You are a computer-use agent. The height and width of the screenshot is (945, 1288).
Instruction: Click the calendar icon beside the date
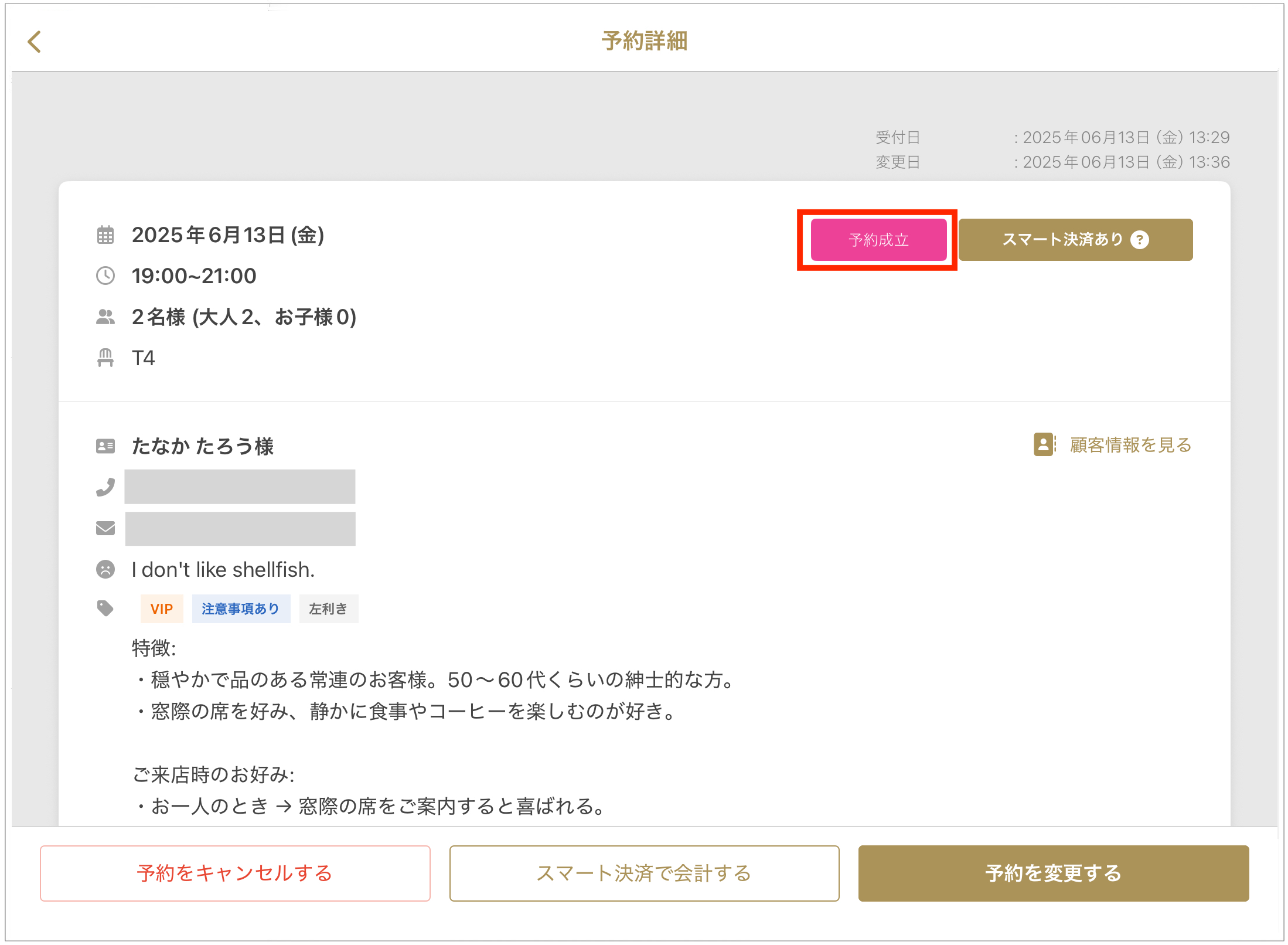(x=105, y=235)
